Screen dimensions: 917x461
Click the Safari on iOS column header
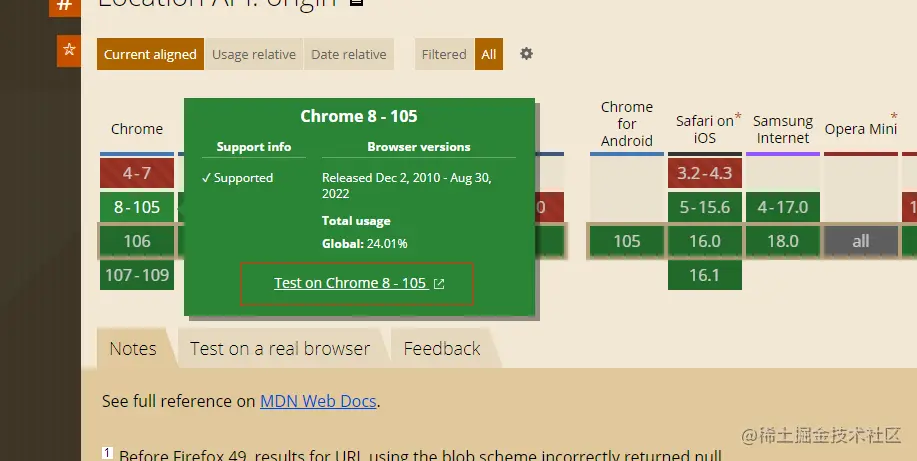(705, 129)
